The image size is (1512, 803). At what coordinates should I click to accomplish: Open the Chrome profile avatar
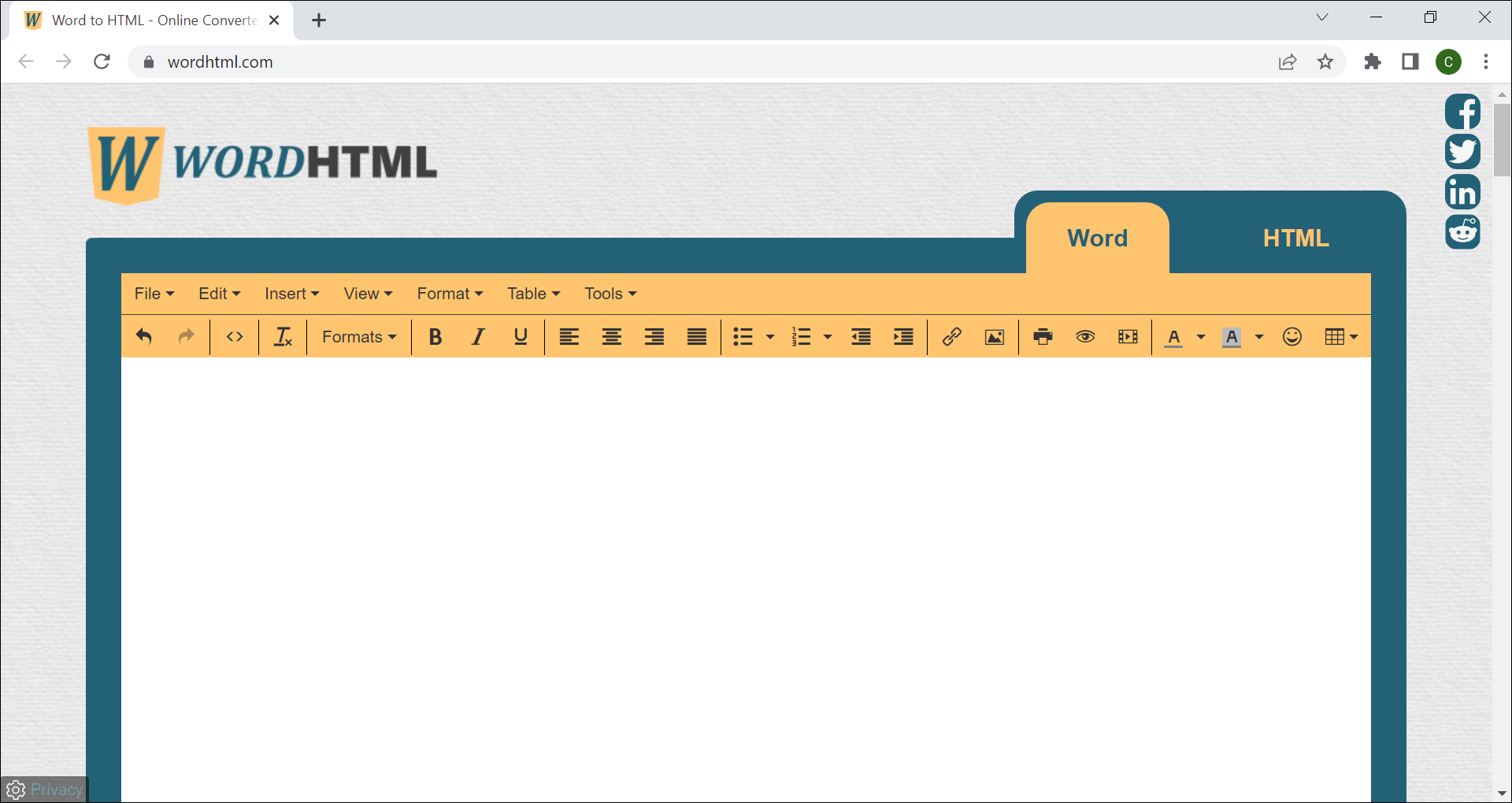[x=1448, y=61]
